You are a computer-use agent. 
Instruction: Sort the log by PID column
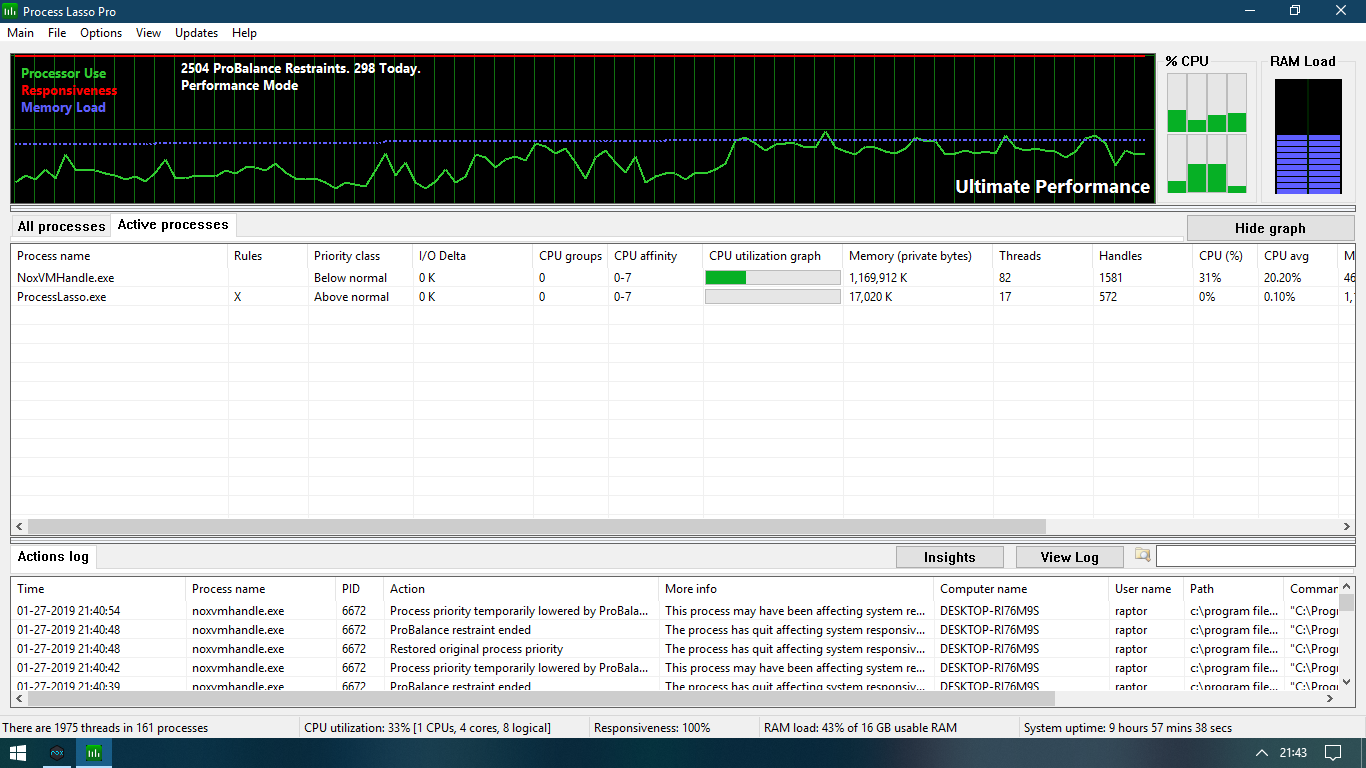(x=360, y=589)
